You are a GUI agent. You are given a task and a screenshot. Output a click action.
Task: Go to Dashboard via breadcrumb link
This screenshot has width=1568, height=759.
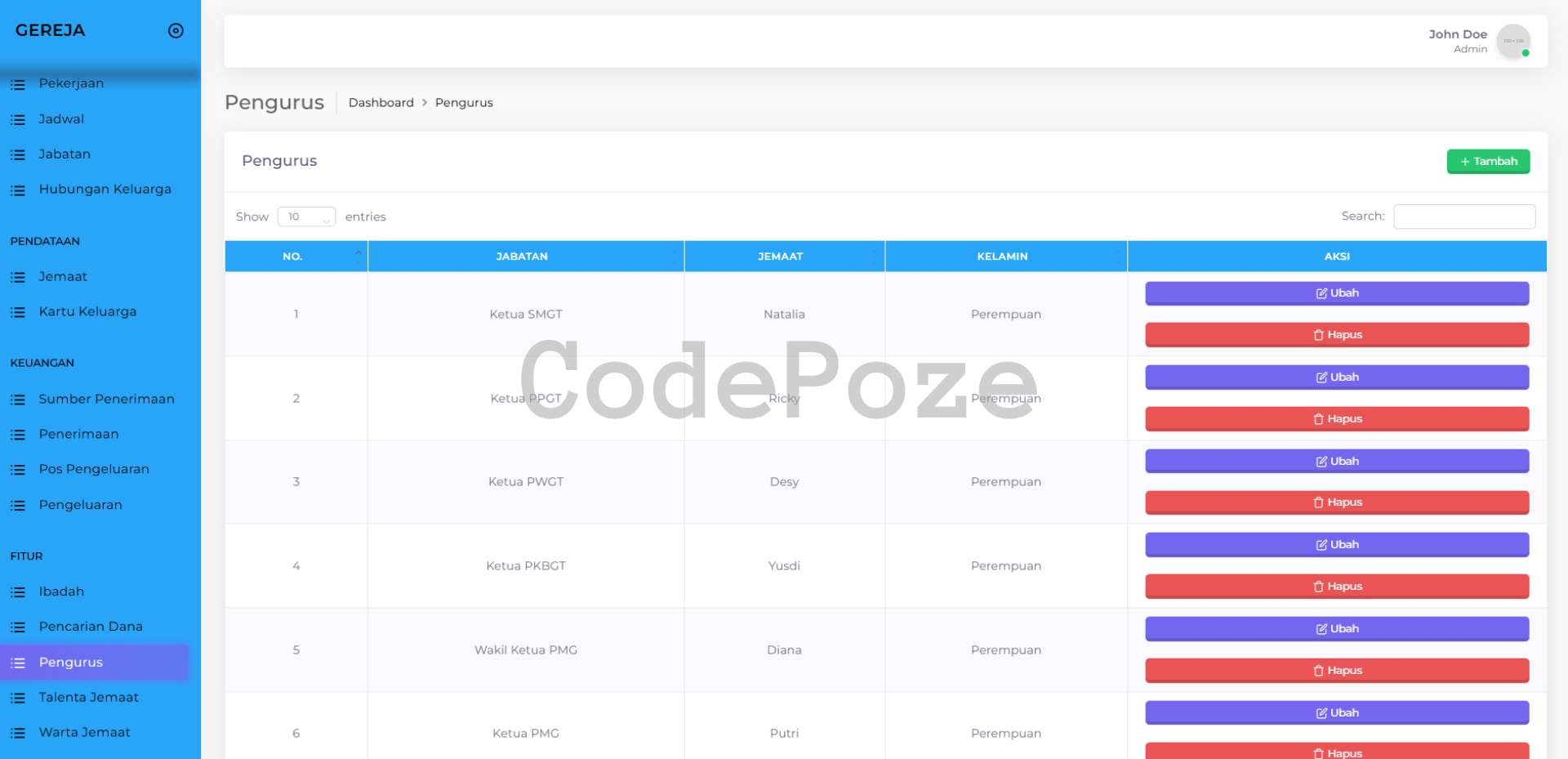coord(381,103)
